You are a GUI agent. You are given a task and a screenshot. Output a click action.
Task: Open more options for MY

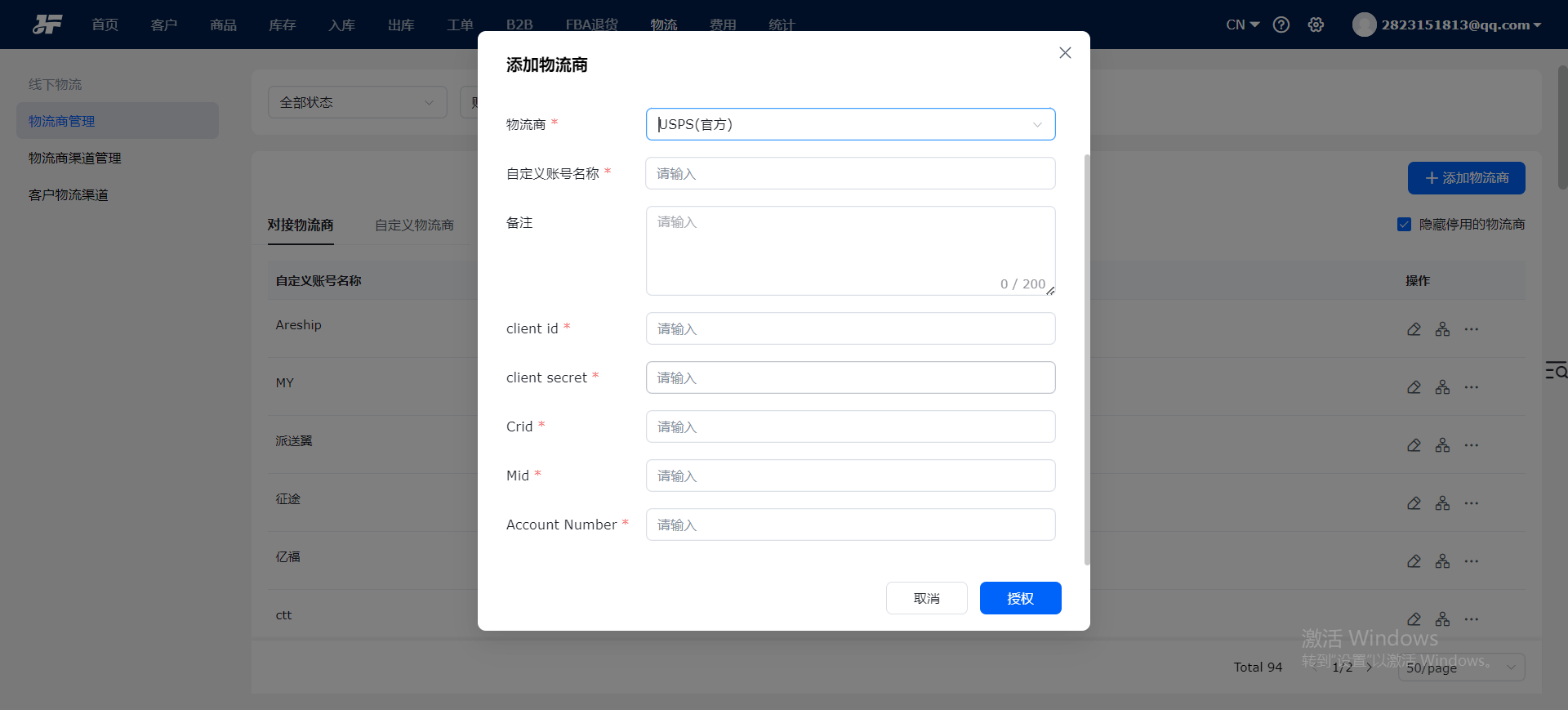pos(1472,387)
